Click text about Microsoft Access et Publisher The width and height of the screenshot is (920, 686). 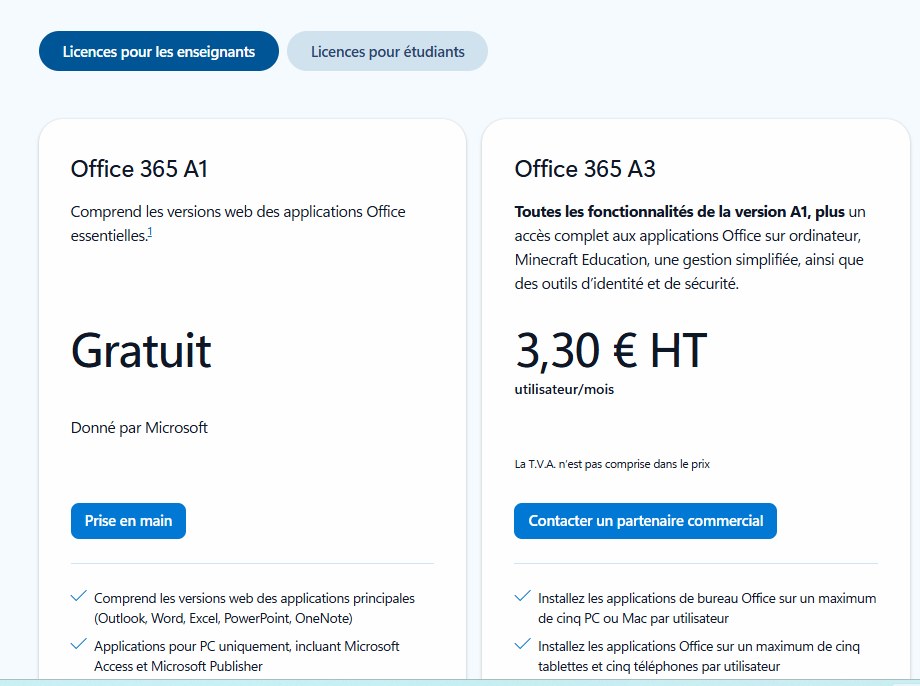click(246, 656)
